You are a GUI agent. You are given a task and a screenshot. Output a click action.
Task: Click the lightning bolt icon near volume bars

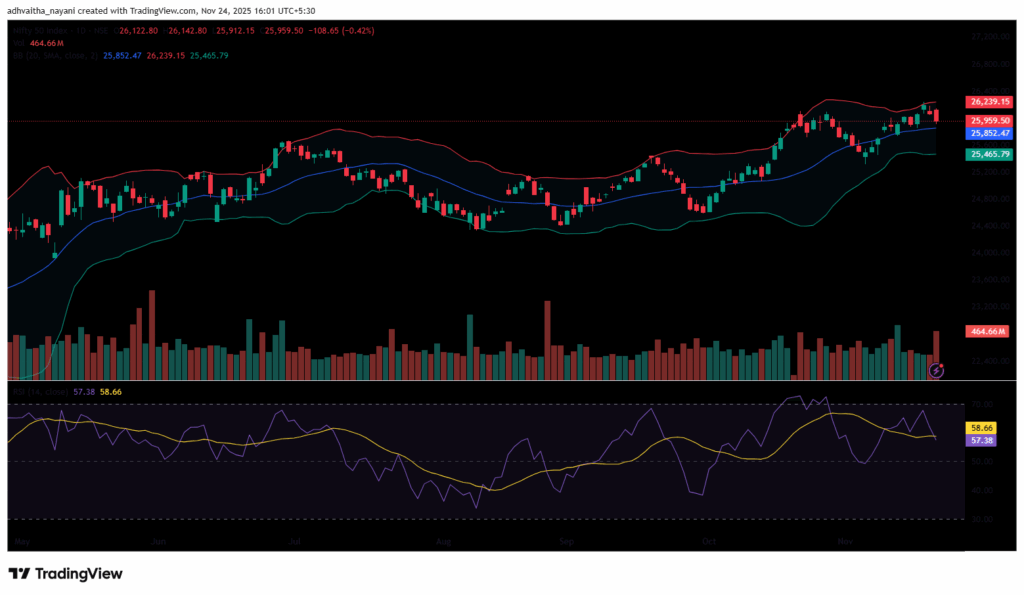pos(937,370)
